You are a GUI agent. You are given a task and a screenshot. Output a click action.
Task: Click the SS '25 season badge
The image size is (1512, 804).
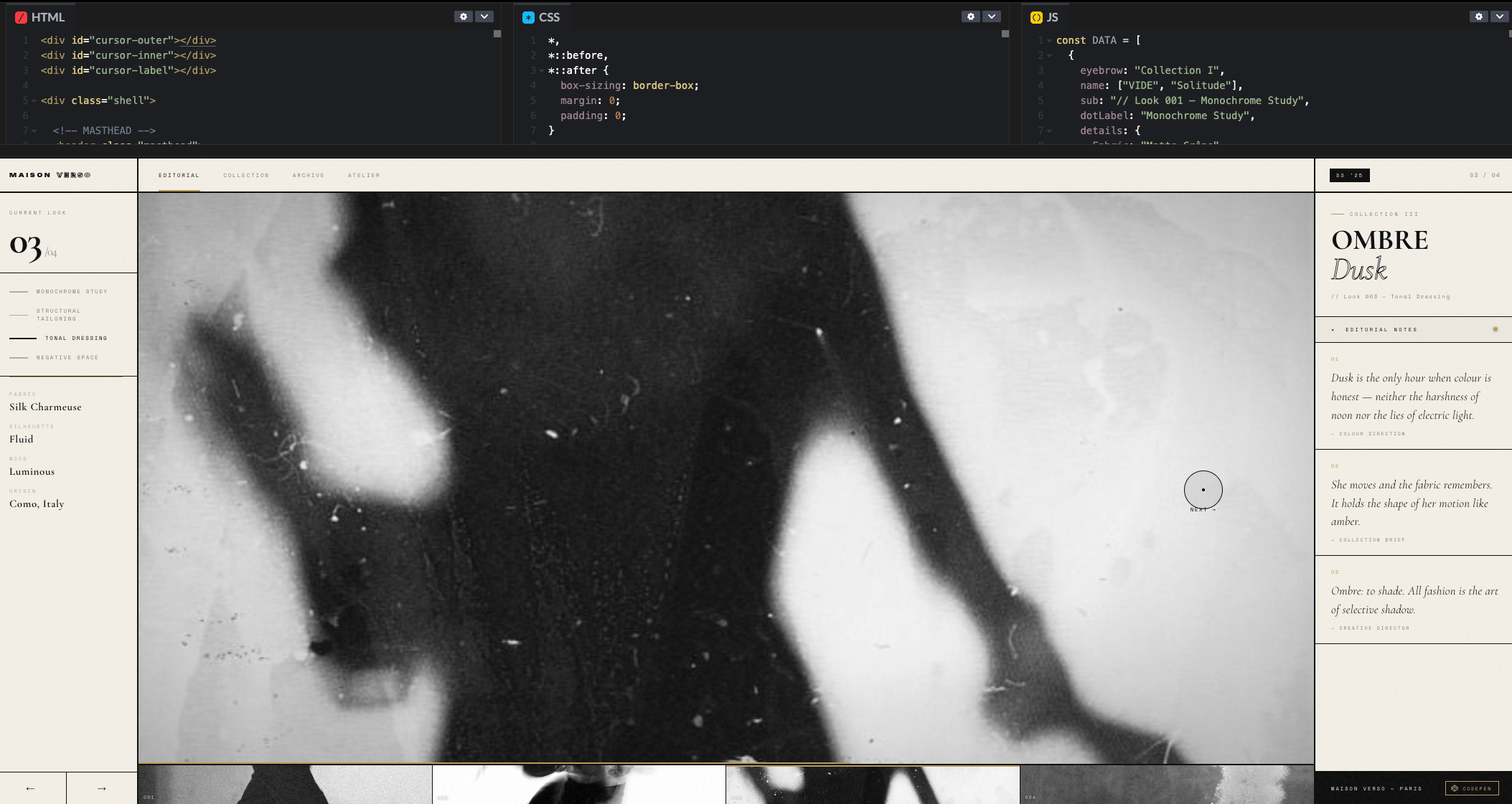1349,175
